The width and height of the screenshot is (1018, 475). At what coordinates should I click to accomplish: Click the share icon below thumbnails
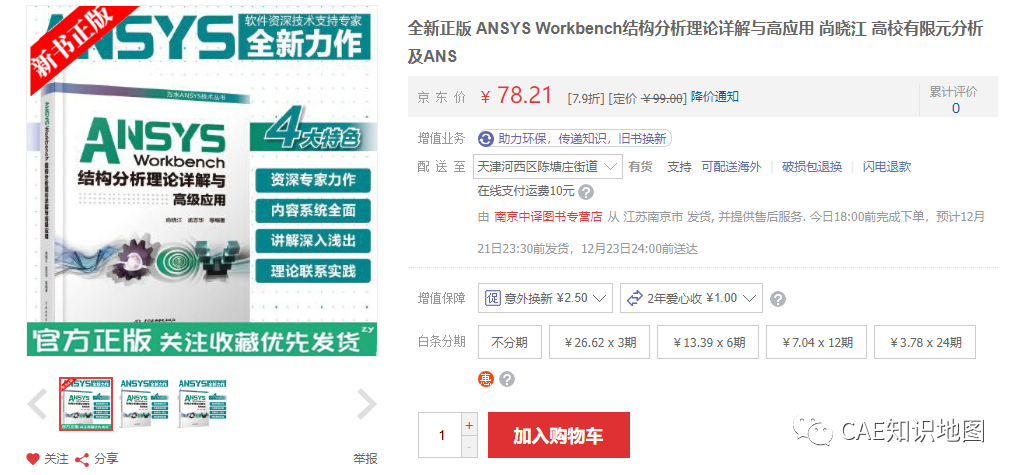[84, 459]
